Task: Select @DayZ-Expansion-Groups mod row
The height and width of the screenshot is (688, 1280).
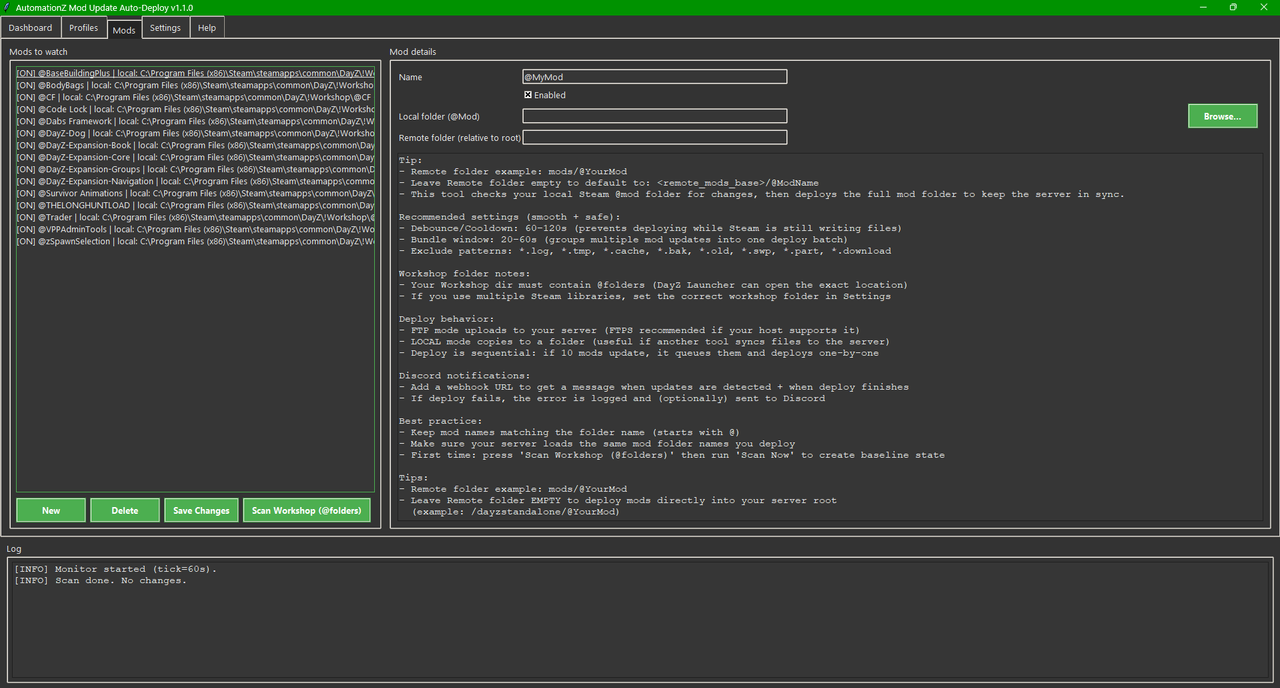Action: pyautogui.click(x=196, y=169)
